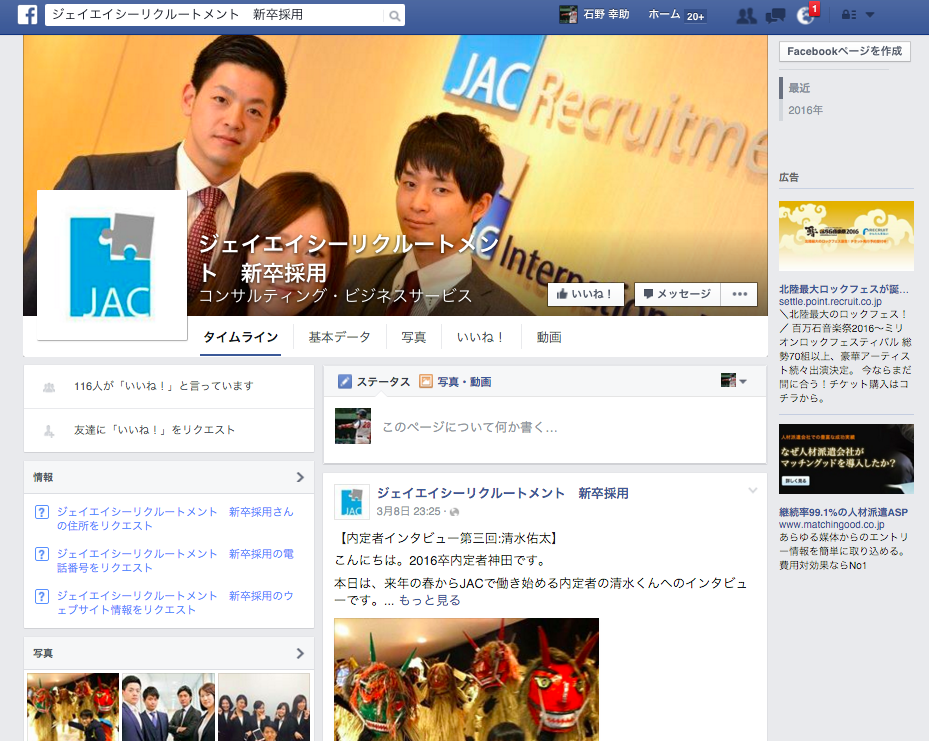This screenshot has height=741, width=929.
Task: Open privacy shortcuts lock icon
Action: coord(849,15)
